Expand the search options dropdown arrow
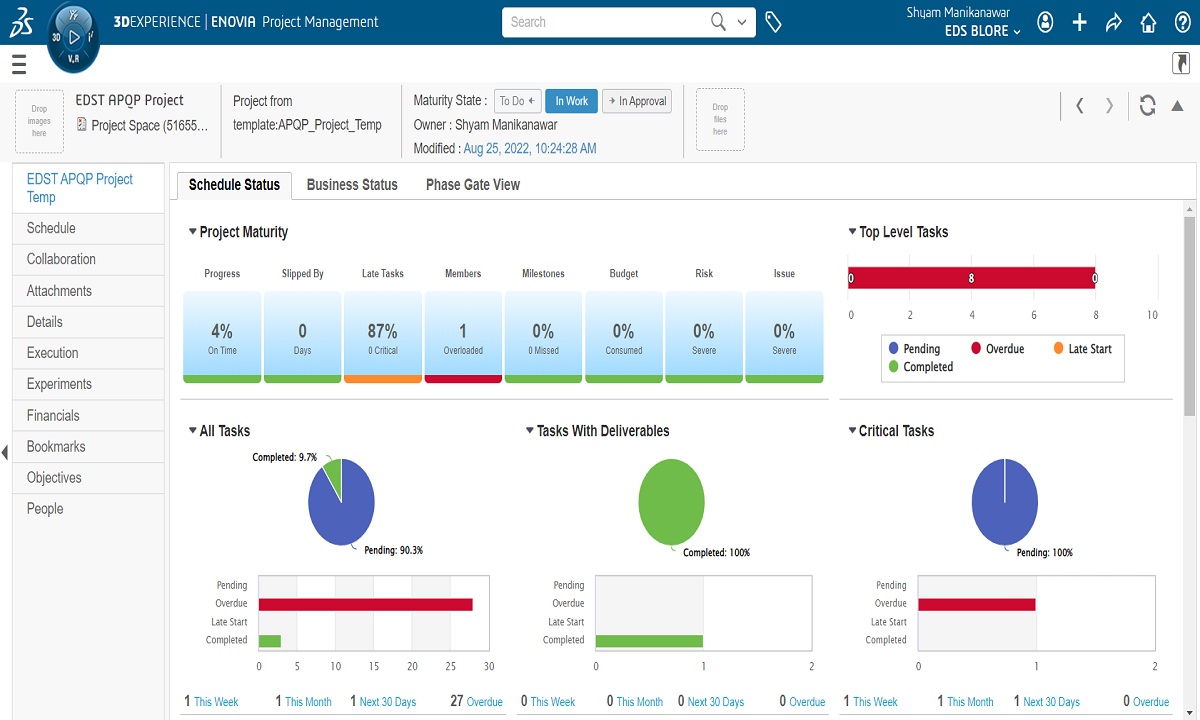 point(741,22)
